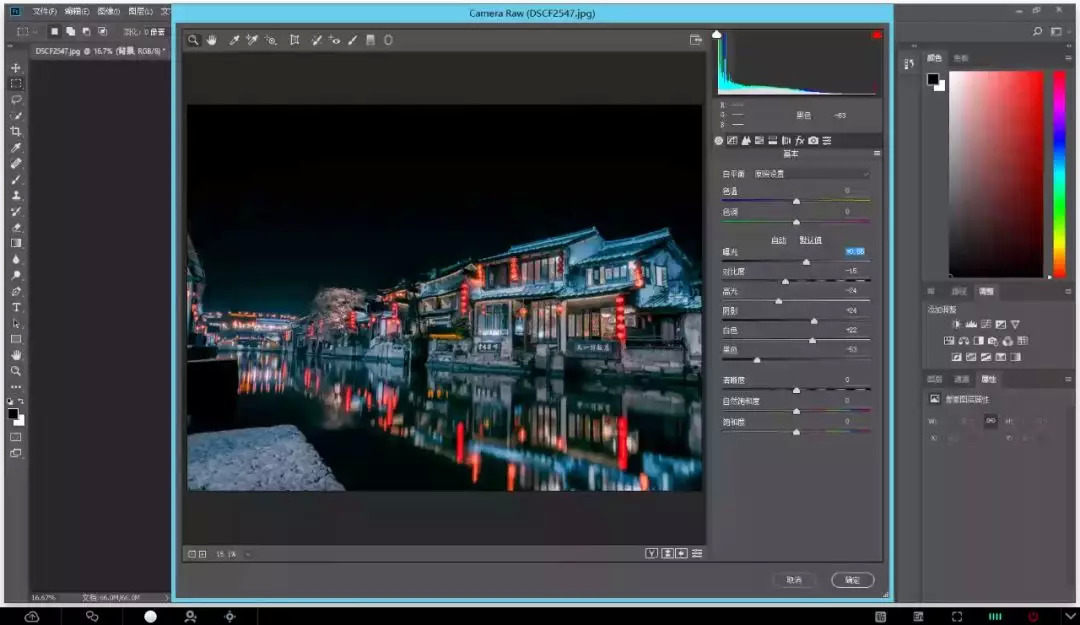Click the 确定 confirm button
1080x625 pixels.
tap(852, 580)
